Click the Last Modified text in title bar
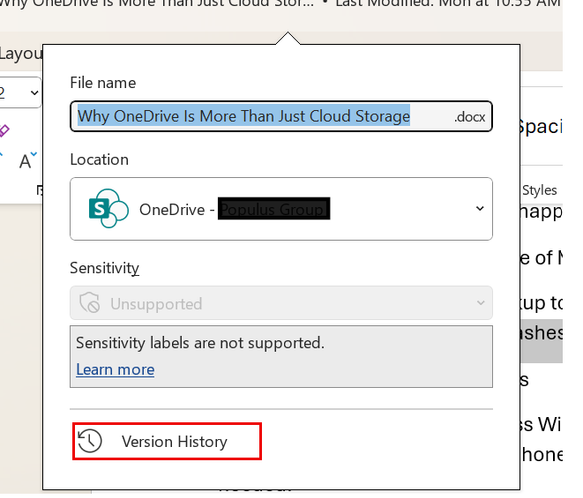 click(x=448, y=4)
